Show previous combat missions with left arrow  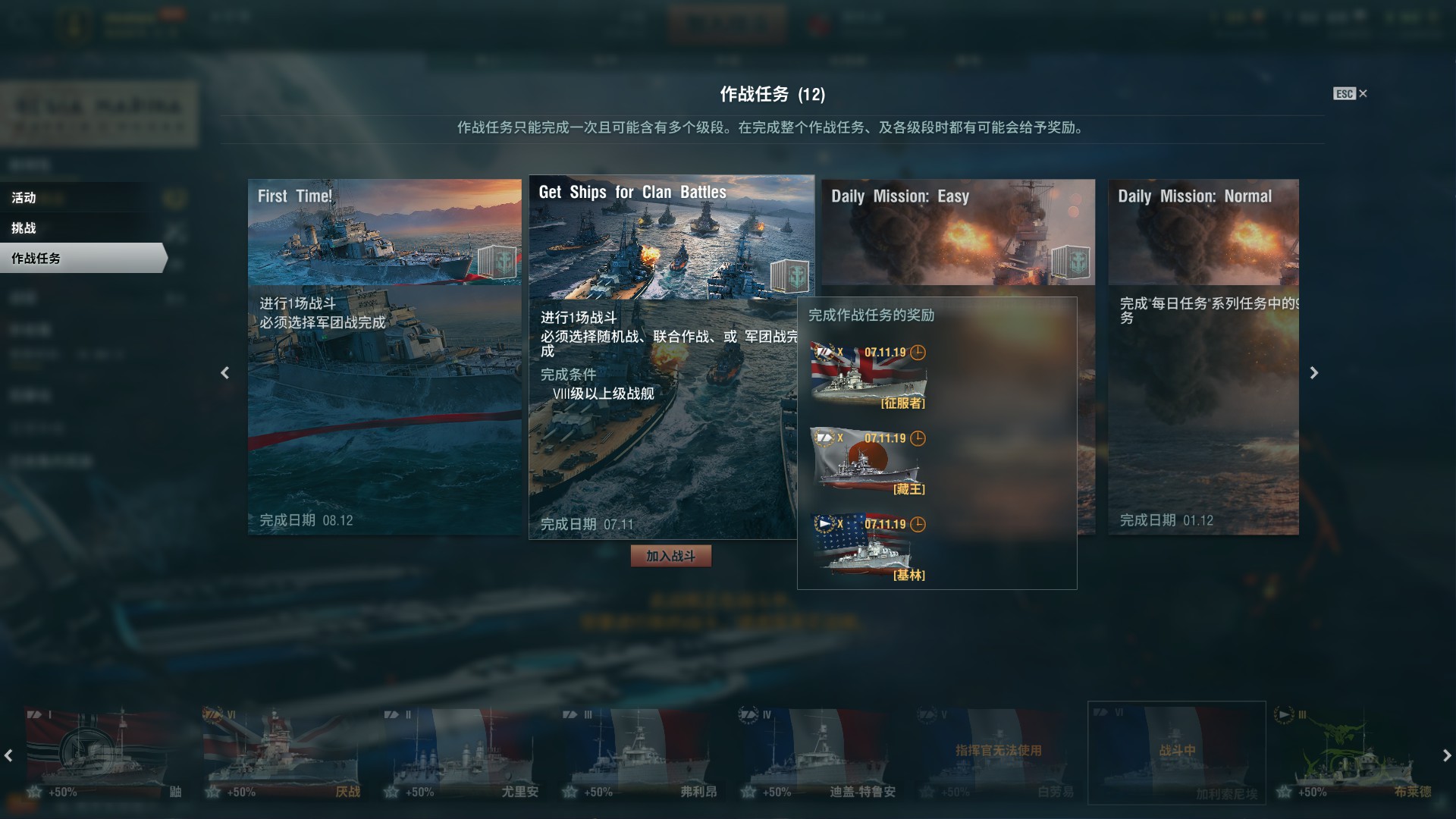[224, 372]
